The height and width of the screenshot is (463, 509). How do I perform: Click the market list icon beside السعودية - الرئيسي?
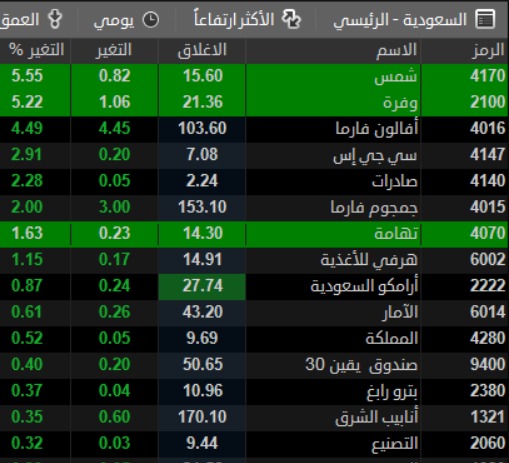click(x=485, y=20)
